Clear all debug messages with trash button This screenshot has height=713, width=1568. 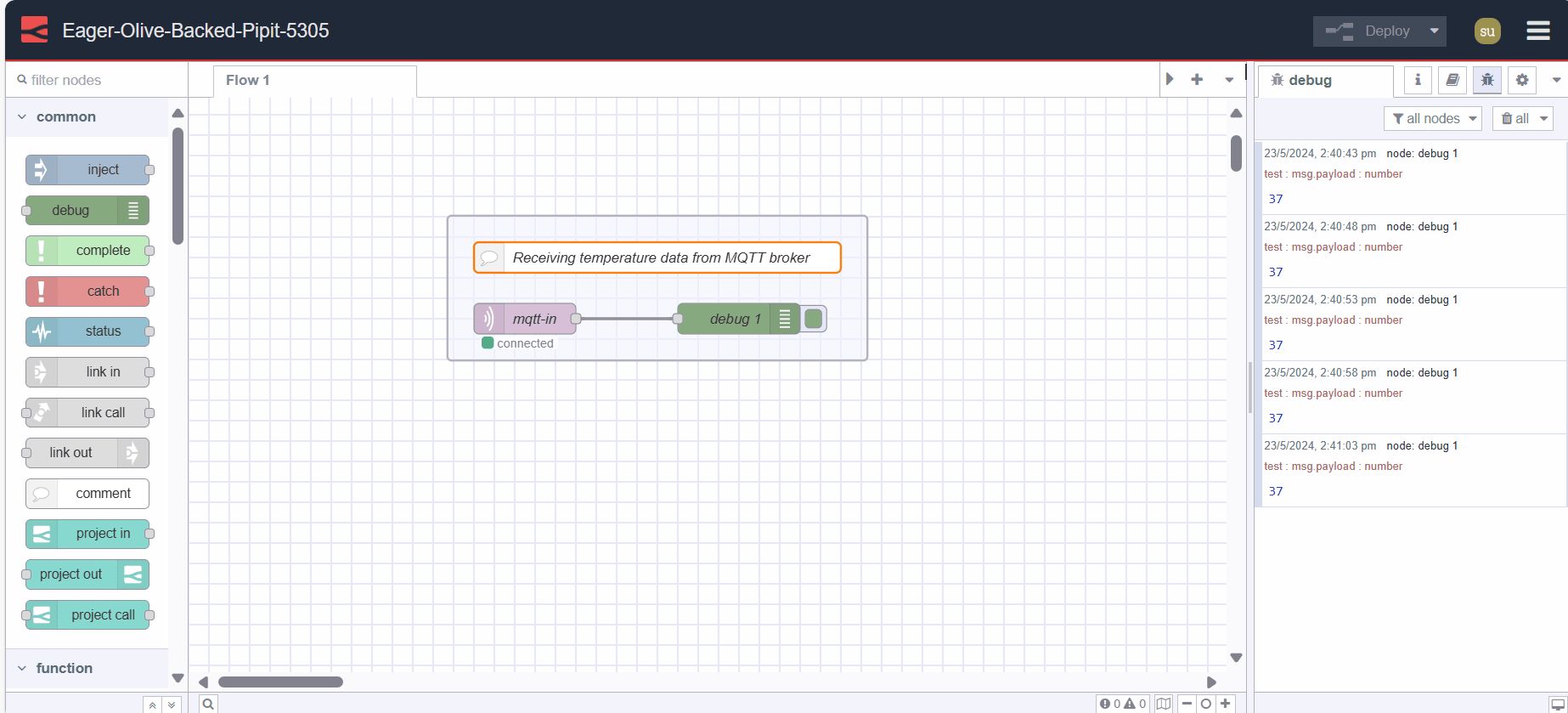click(1514, 119)
